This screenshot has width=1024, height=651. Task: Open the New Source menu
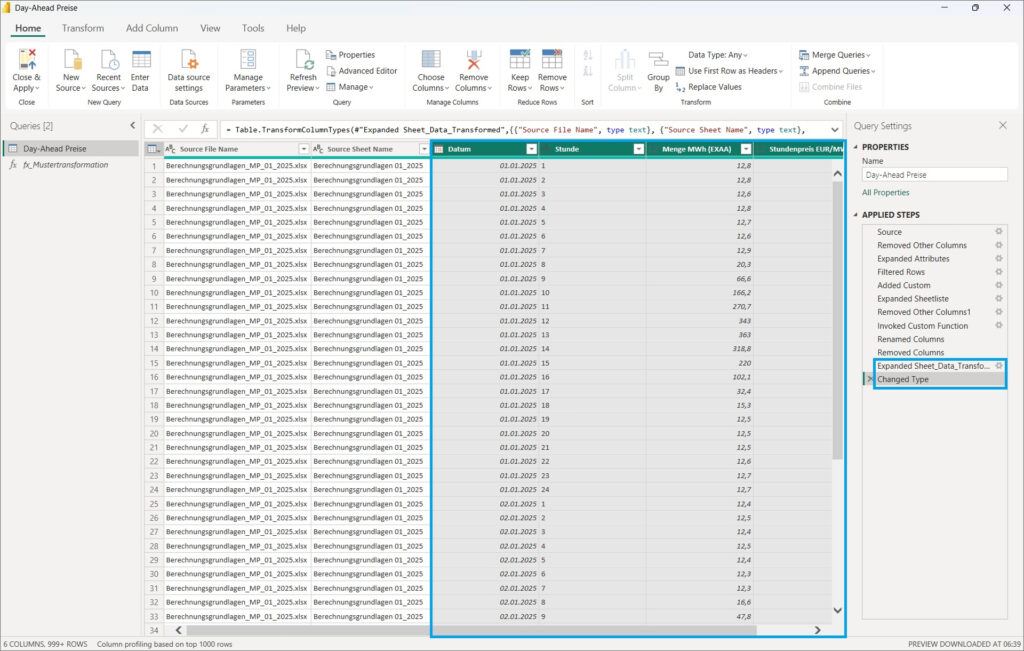click(x=71, y=71)
